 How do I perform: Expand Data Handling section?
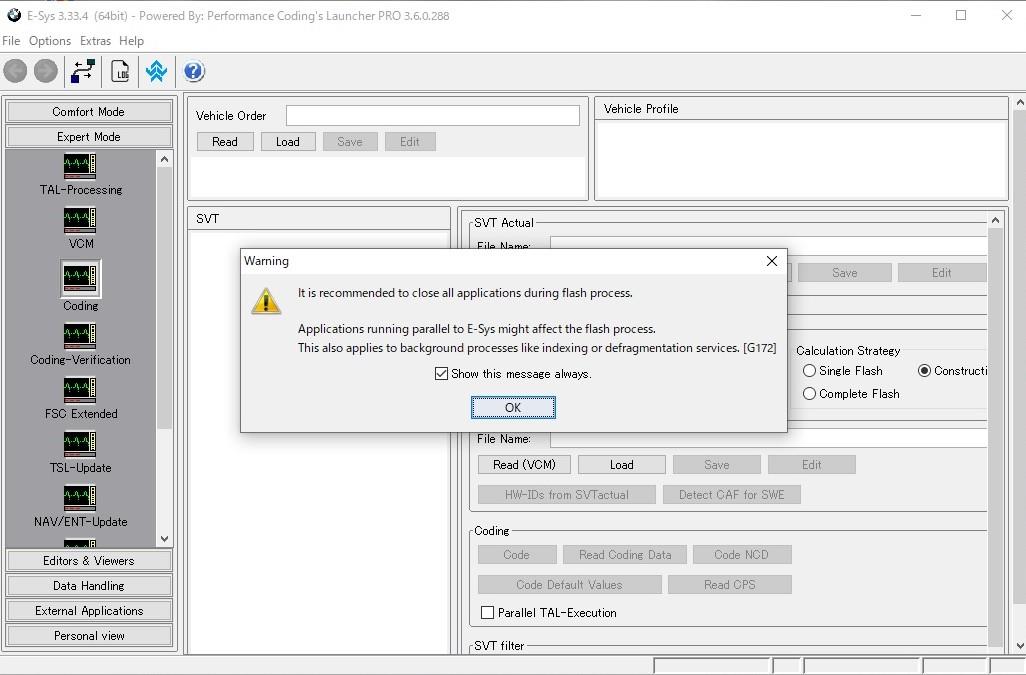click(x=89, y=585)
